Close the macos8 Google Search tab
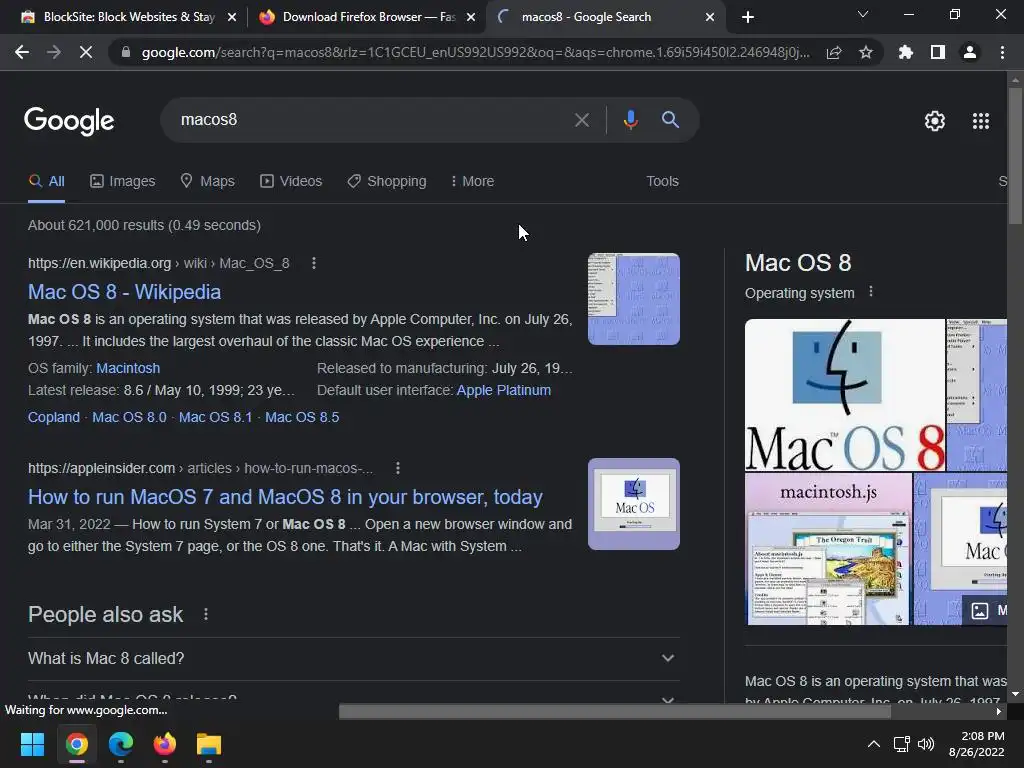Screen dimensions: 1024x768 tap(710, 17)
